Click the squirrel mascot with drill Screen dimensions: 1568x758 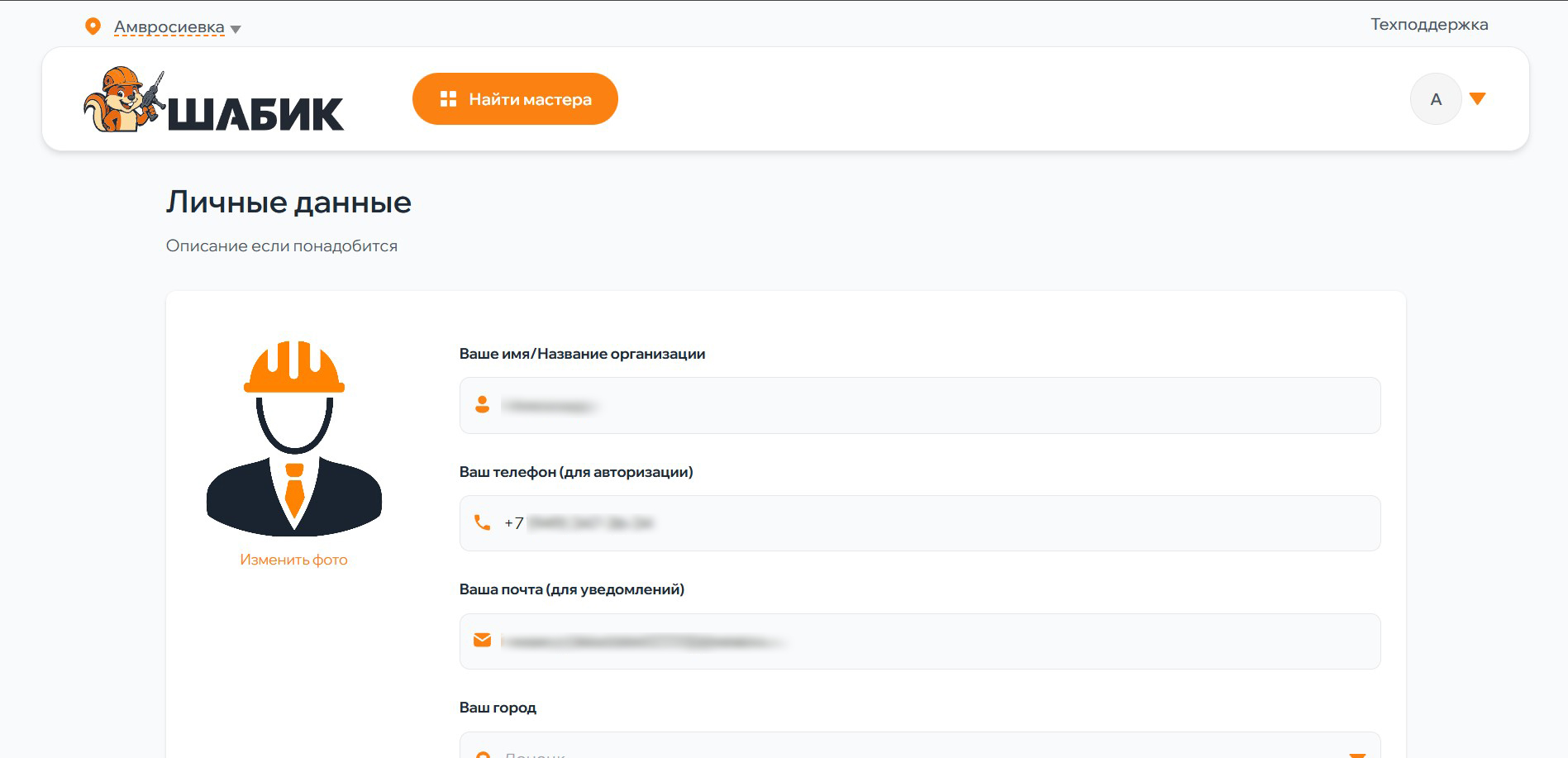point(122,99)
